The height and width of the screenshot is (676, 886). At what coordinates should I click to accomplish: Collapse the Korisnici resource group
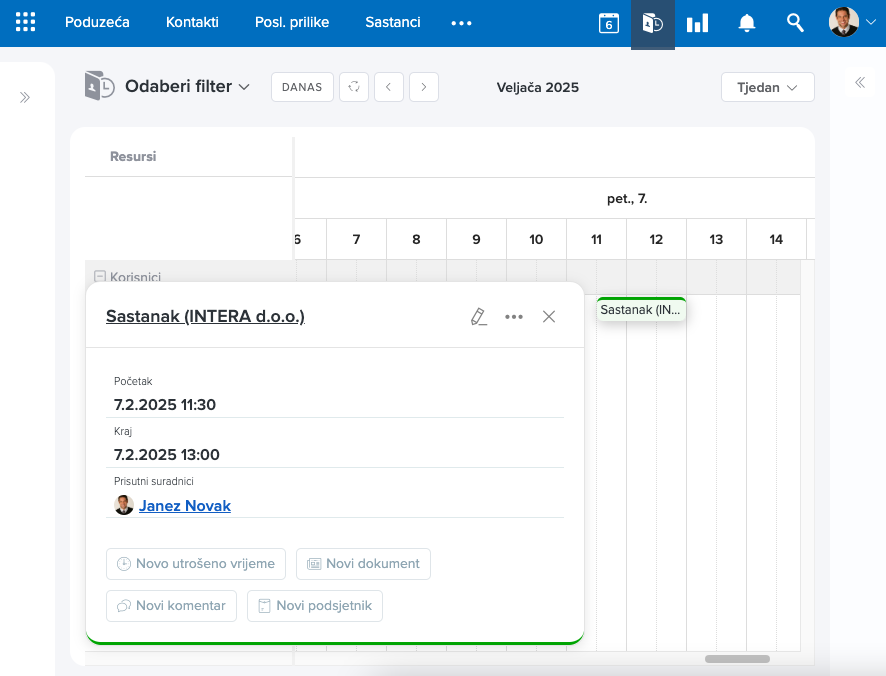(x=100, y=277)
